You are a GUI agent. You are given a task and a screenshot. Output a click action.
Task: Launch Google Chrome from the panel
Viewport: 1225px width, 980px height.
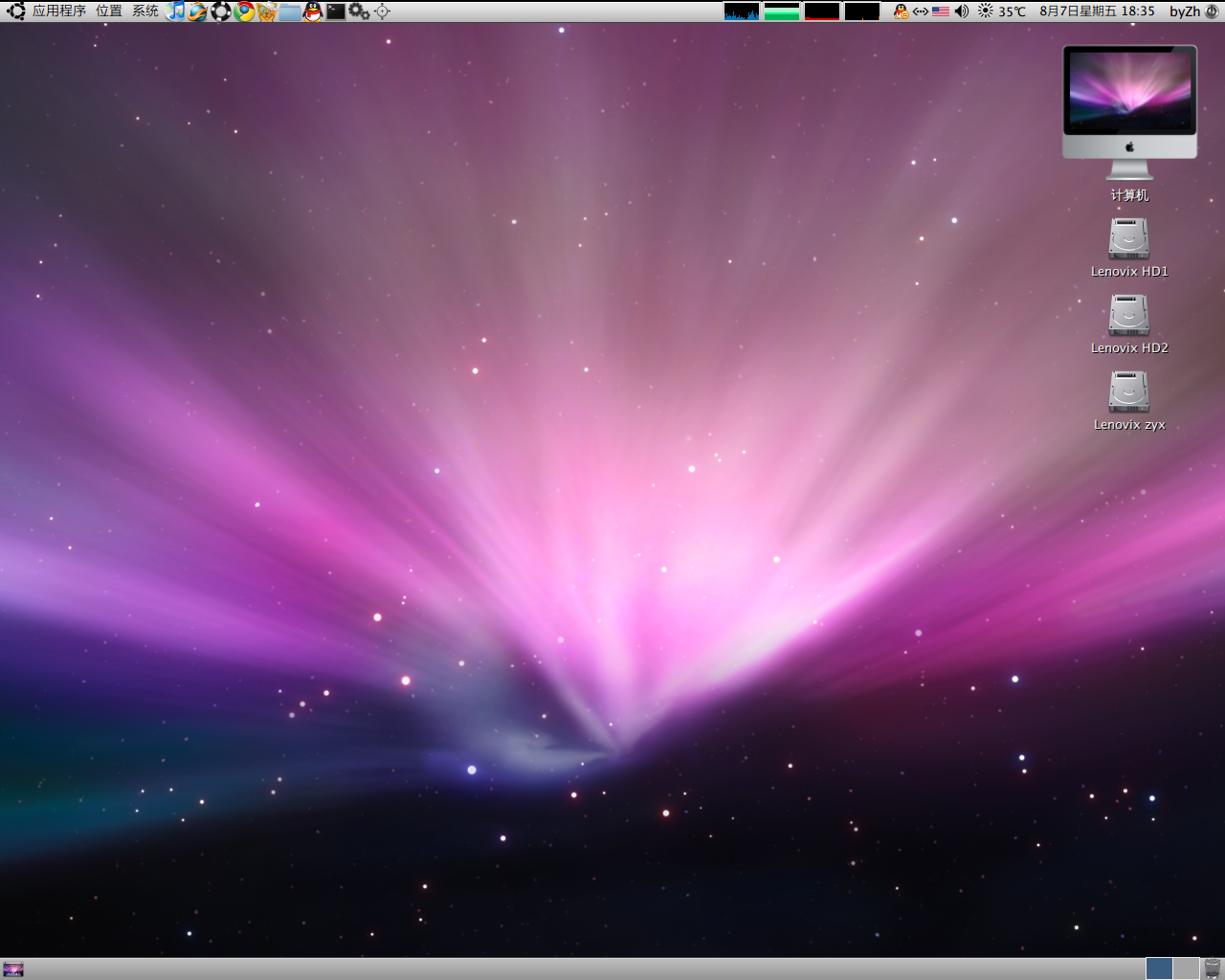click(244, 11)
